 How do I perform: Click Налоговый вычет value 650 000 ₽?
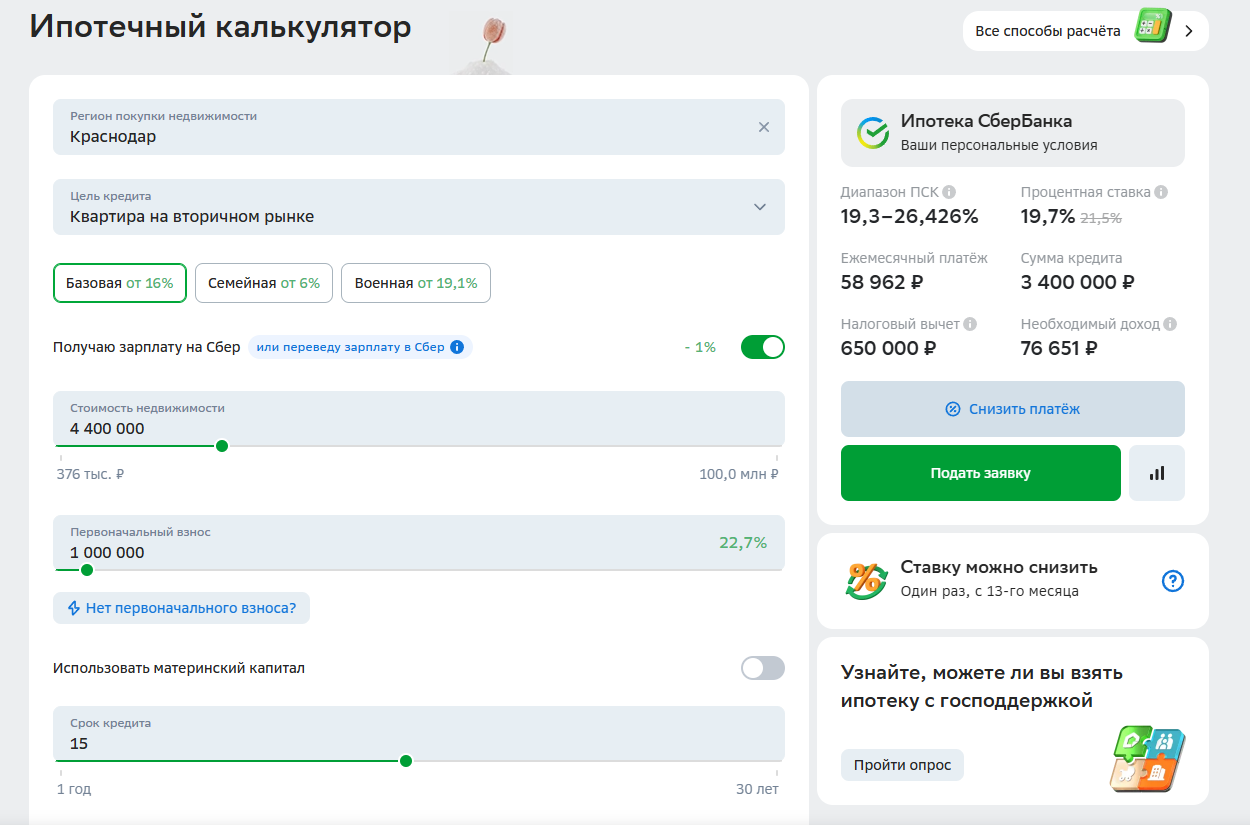click(889, 348)
